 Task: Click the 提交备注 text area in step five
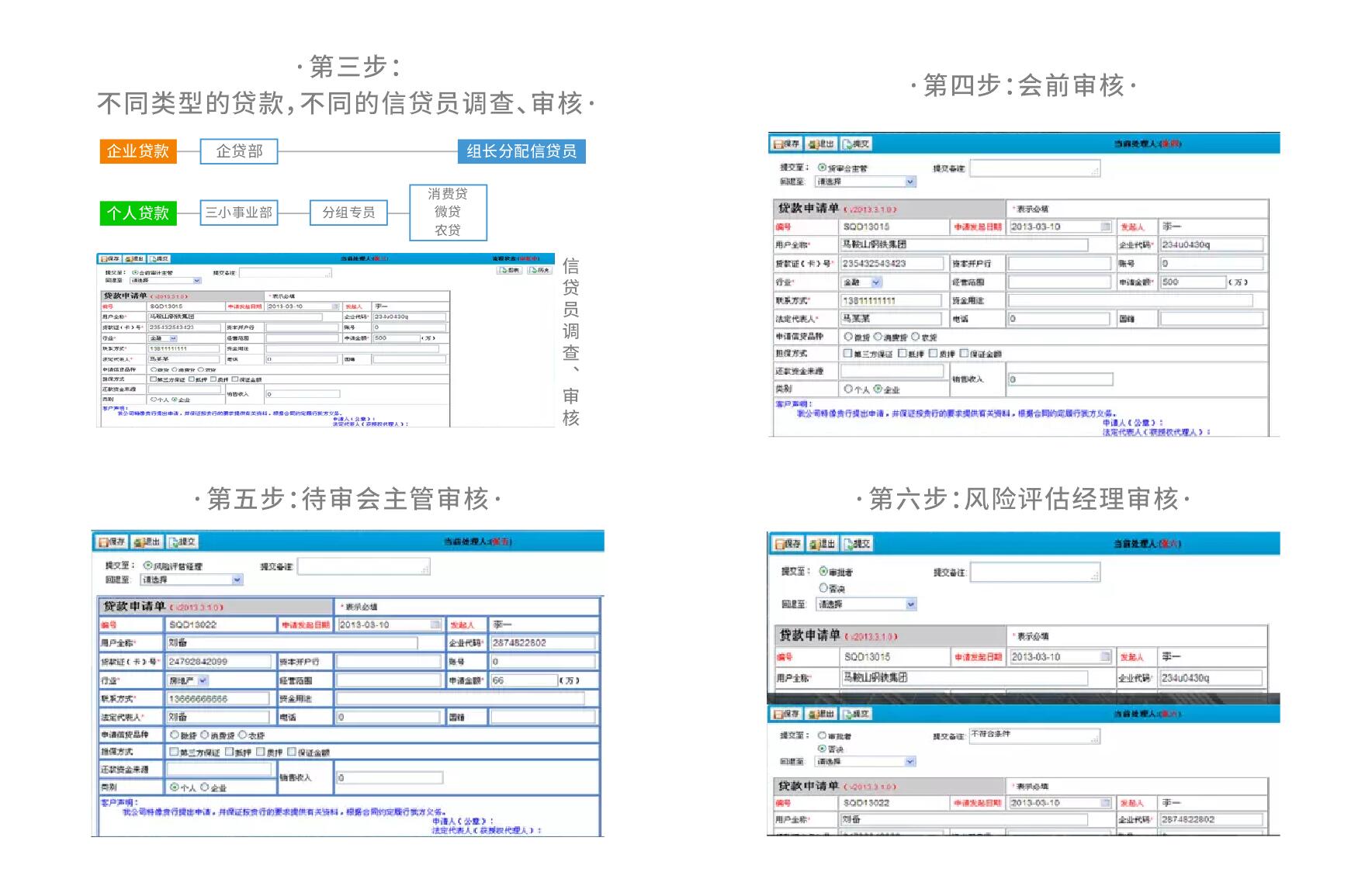[x=364, y=567]
